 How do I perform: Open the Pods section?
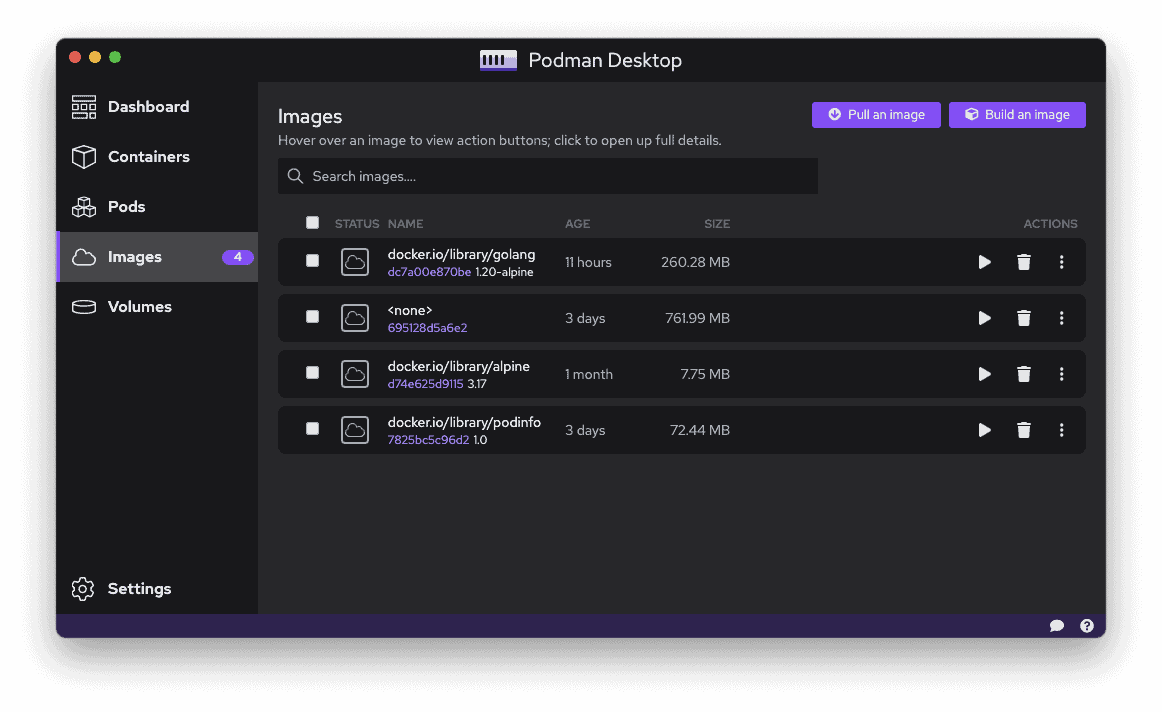157,207
